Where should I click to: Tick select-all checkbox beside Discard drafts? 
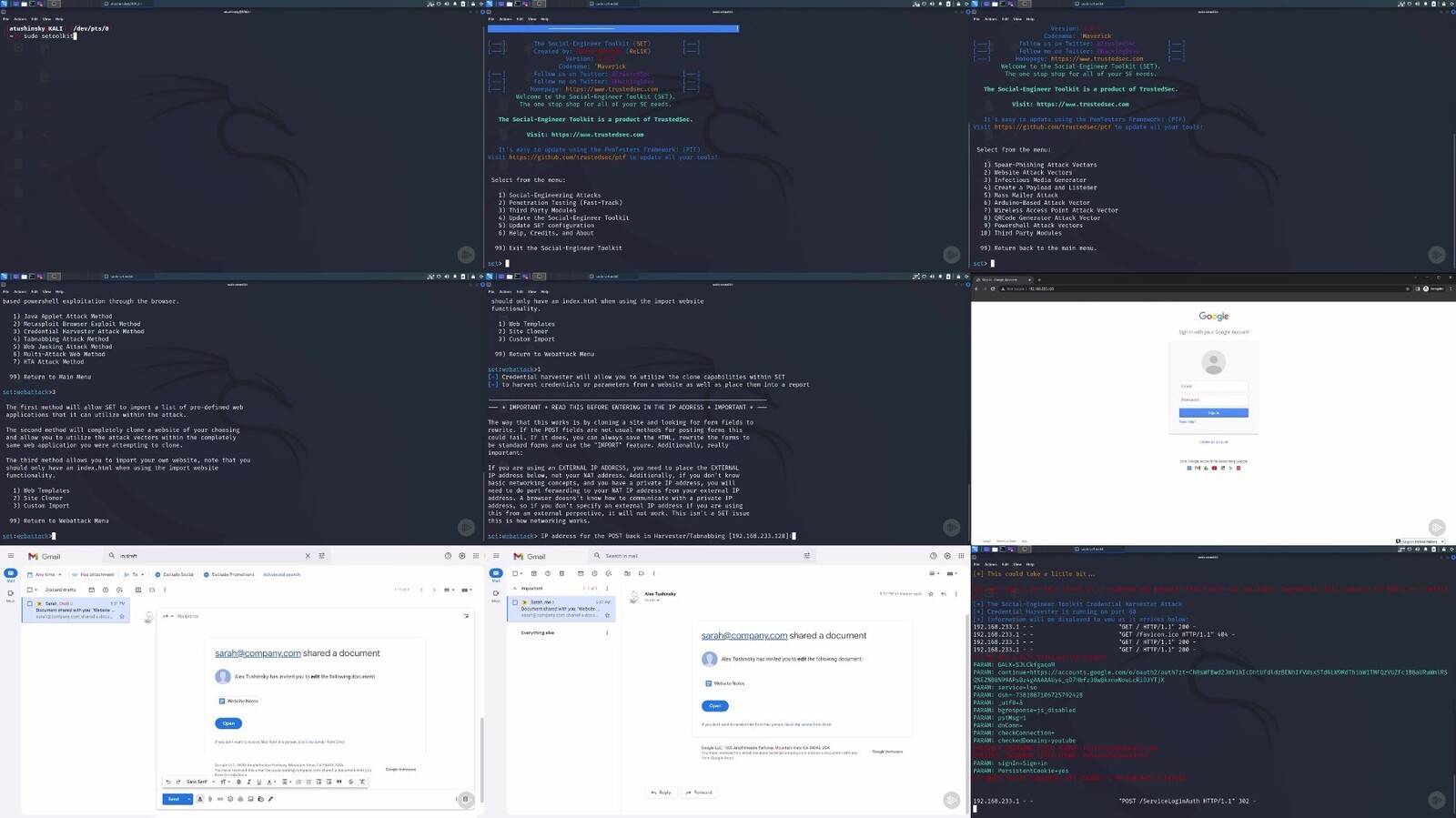click(x=29, y=590)
